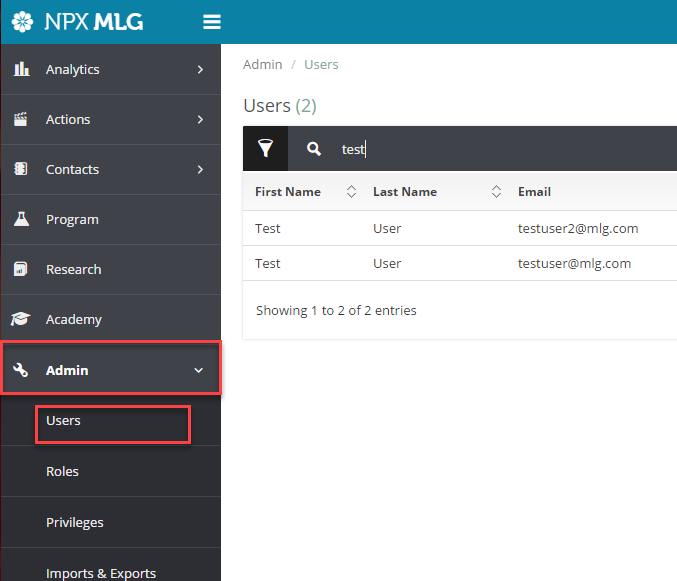
Task: Sort the table by Last Name
Action: coord(496,192)
